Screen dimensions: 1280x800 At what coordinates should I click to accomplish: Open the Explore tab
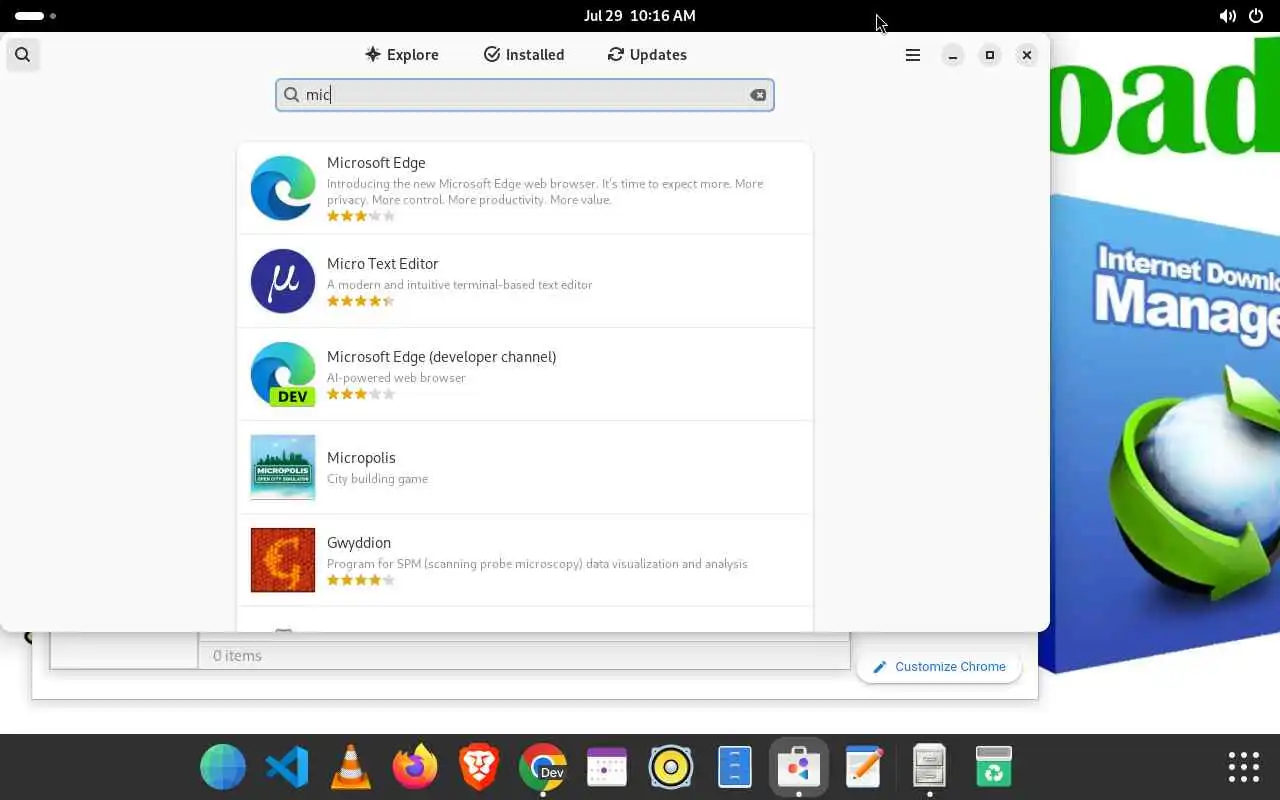point(402,55)
